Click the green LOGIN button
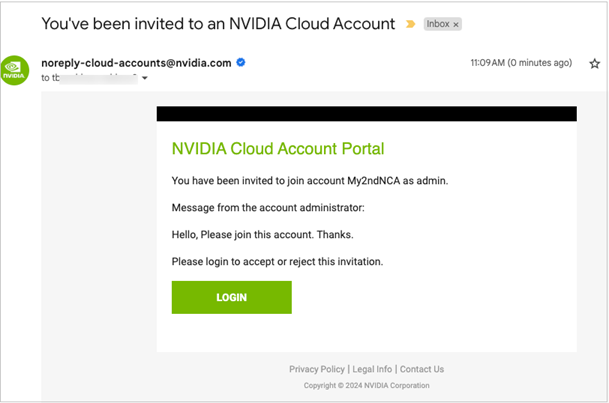Screen dimensions: 609x403 point(231,297)
